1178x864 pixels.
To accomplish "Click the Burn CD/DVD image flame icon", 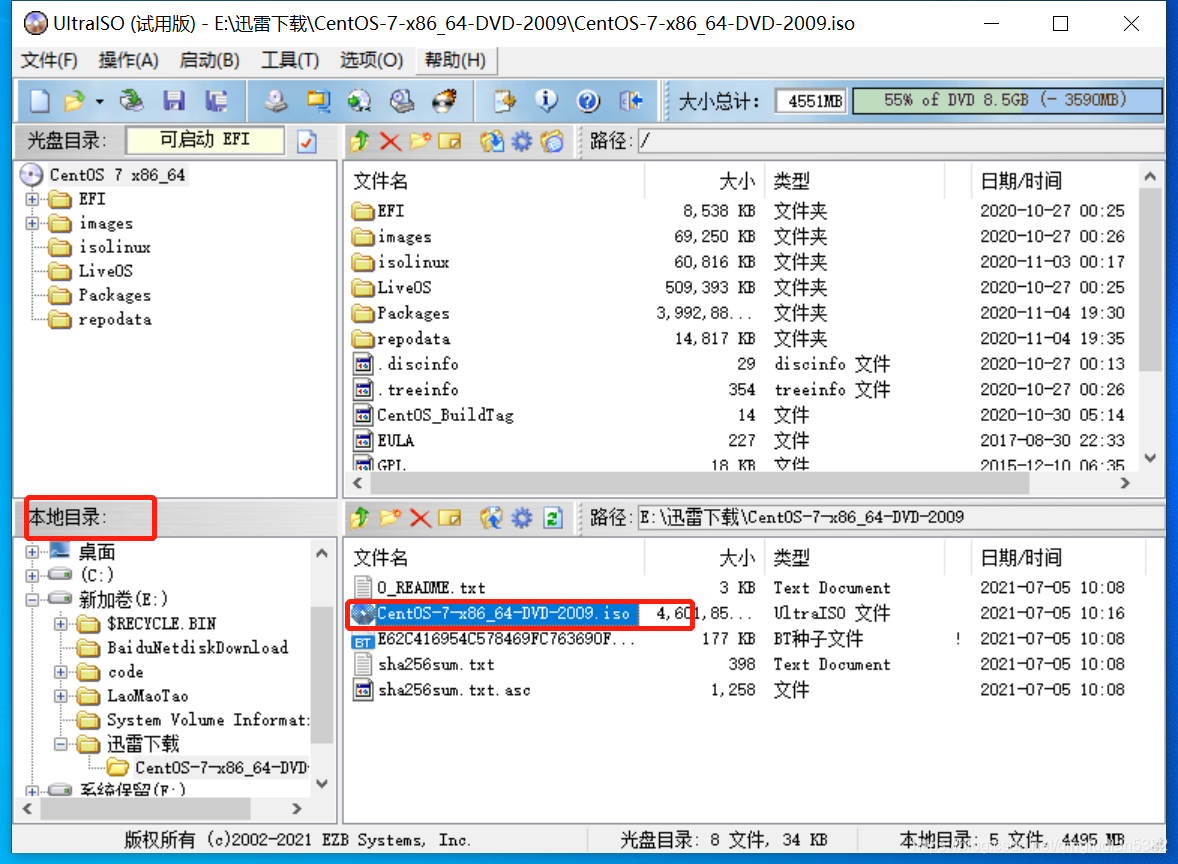I will click(444, 101).
